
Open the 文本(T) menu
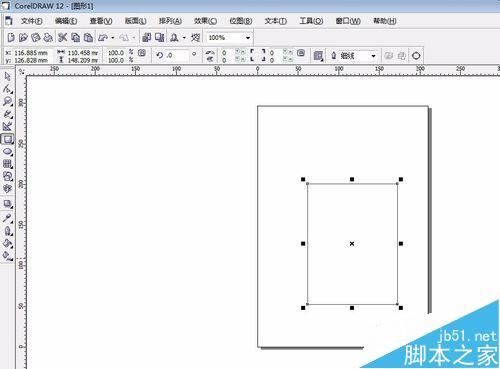point(275,21)
